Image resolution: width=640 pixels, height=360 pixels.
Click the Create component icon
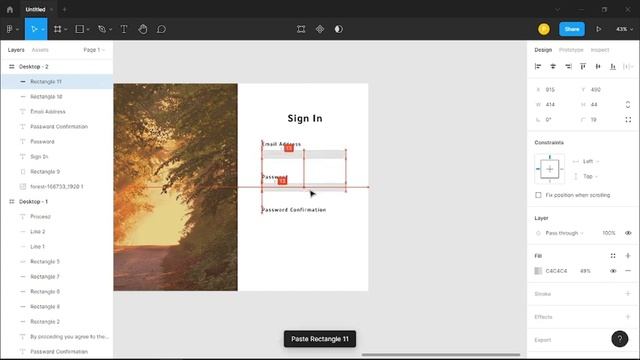coord(320,29)
